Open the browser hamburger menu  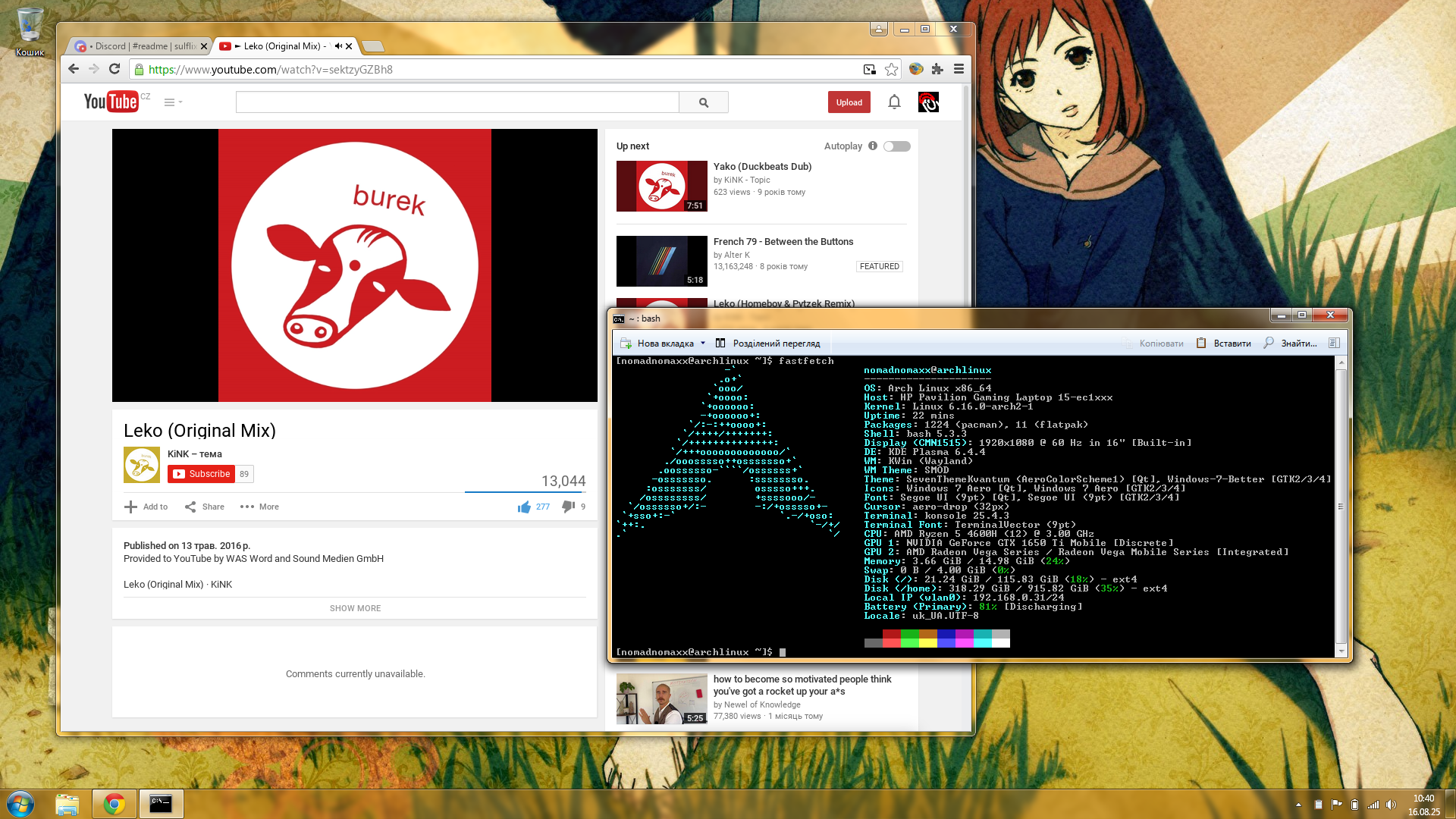click(x=959, y=69)
